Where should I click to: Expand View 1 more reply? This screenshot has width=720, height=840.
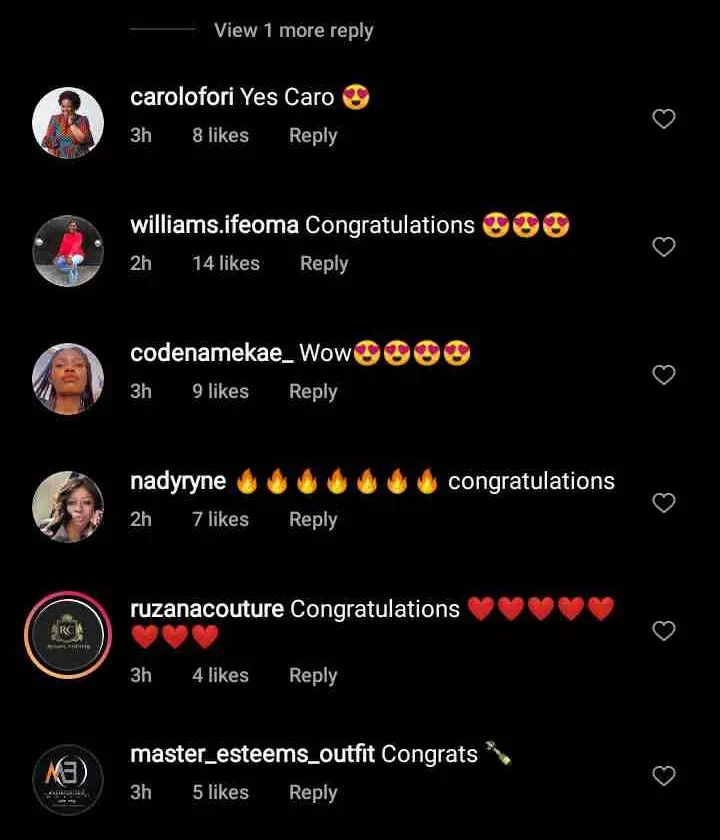[x=294, y=31]
